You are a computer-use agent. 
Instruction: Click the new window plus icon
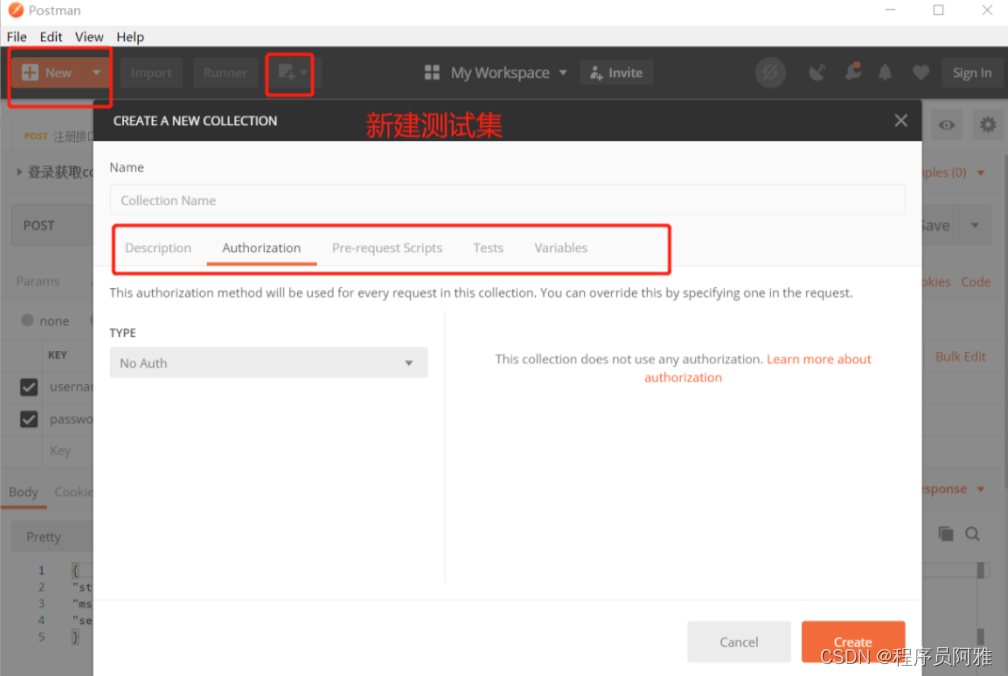[287, 73]
